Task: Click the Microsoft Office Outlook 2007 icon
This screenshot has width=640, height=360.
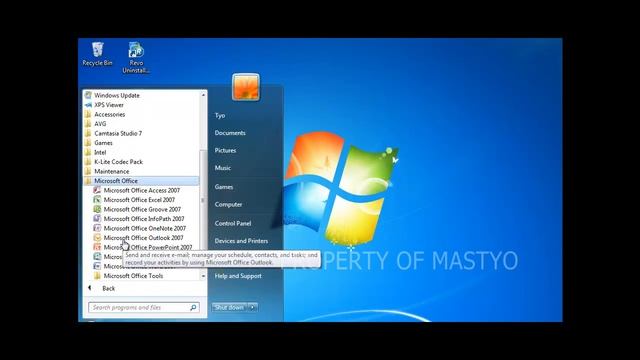Action: click(x=97, y=238)
